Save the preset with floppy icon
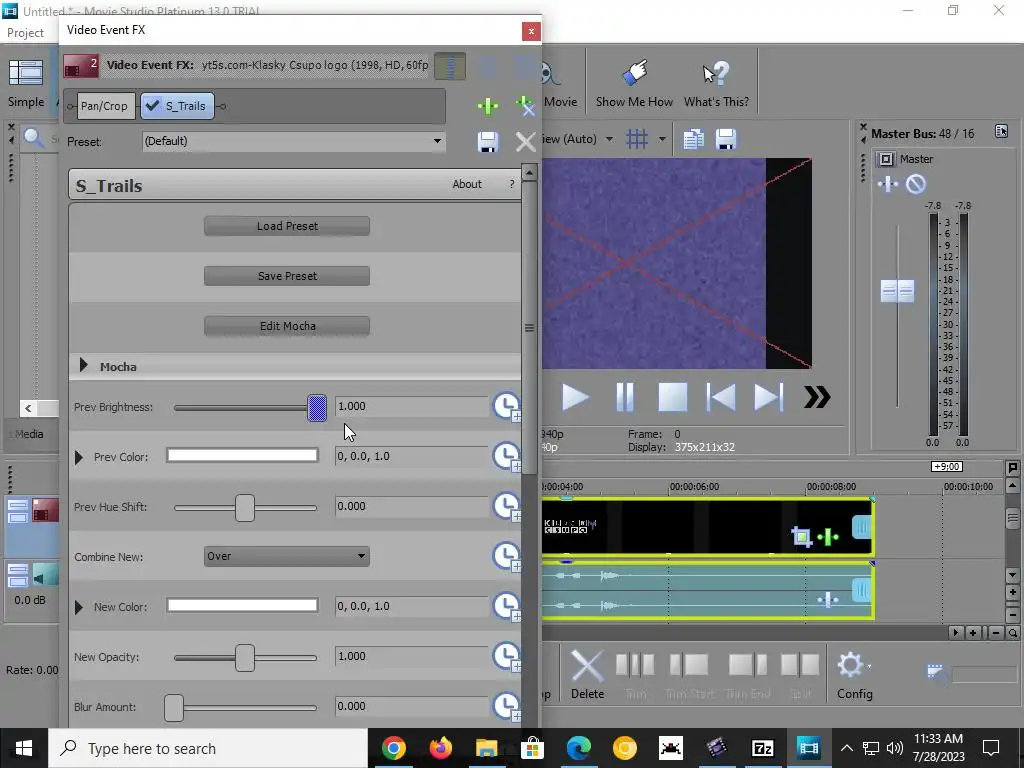Image resolution: width=1024 pixels, height=768 pixels. (488, 142)
